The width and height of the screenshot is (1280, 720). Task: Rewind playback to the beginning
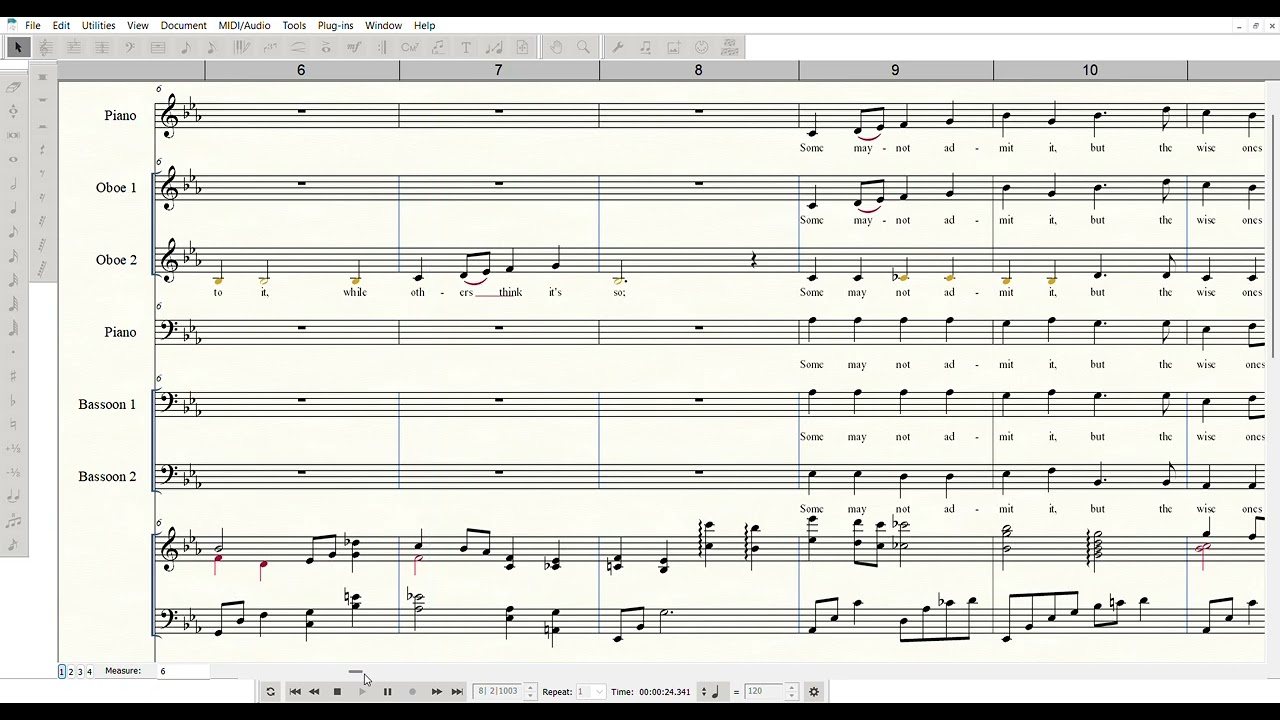pyautogui.click(x=295, y=691)
